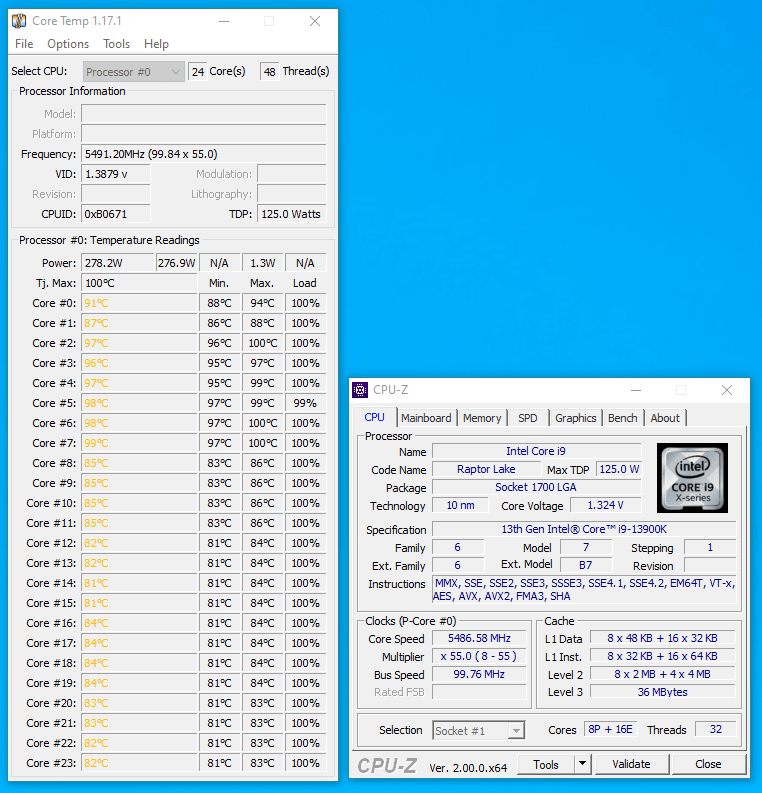
Task: Open the Options menu in Core Temp
Action: (68, 44)
